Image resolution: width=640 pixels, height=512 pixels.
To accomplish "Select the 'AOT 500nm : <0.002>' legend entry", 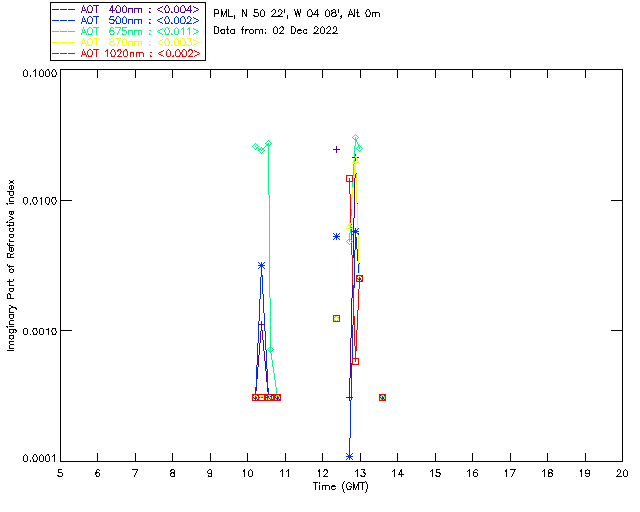I will tap(127, 20).
